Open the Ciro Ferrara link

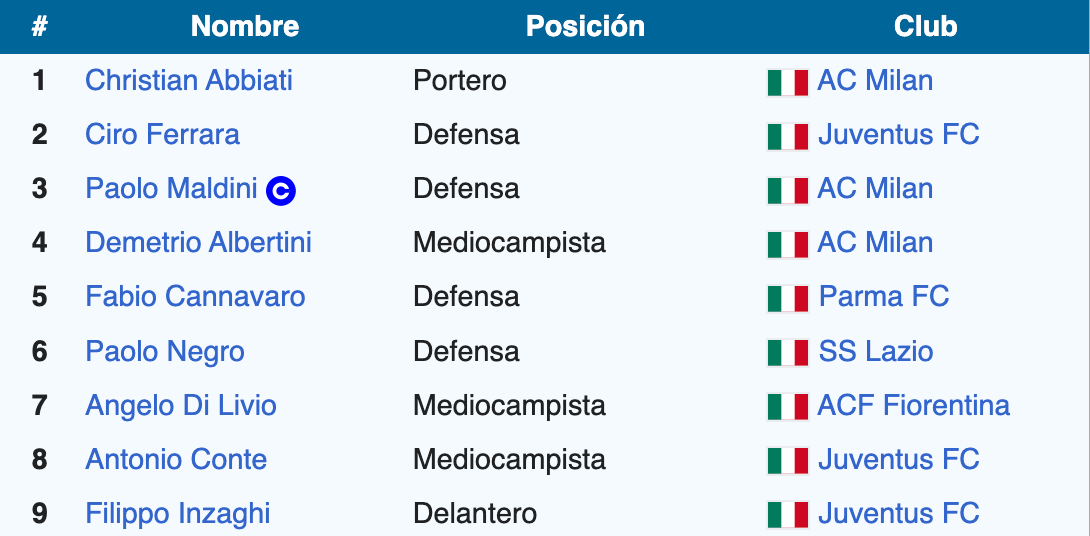tap(162, 134)
